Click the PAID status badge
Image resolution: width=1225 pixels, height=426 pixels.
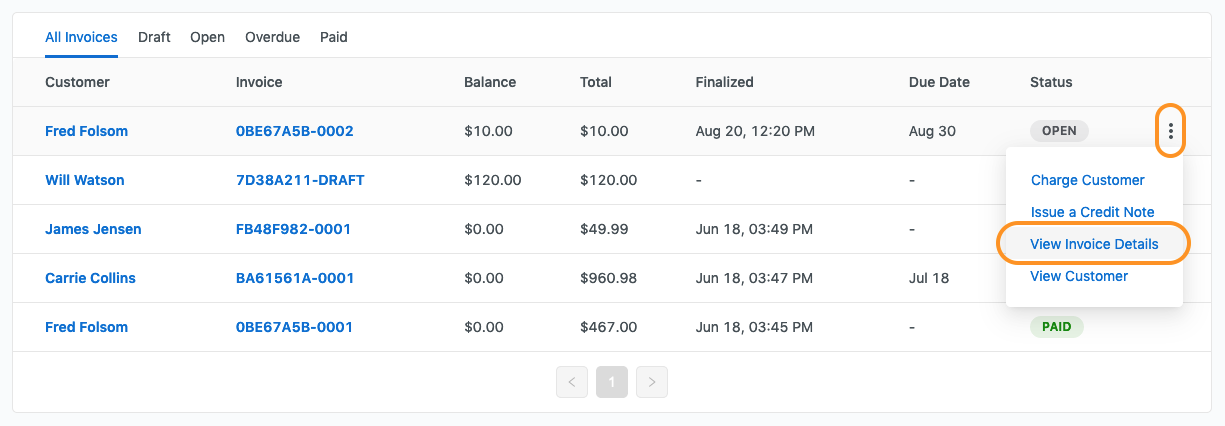coord(1056,327)
